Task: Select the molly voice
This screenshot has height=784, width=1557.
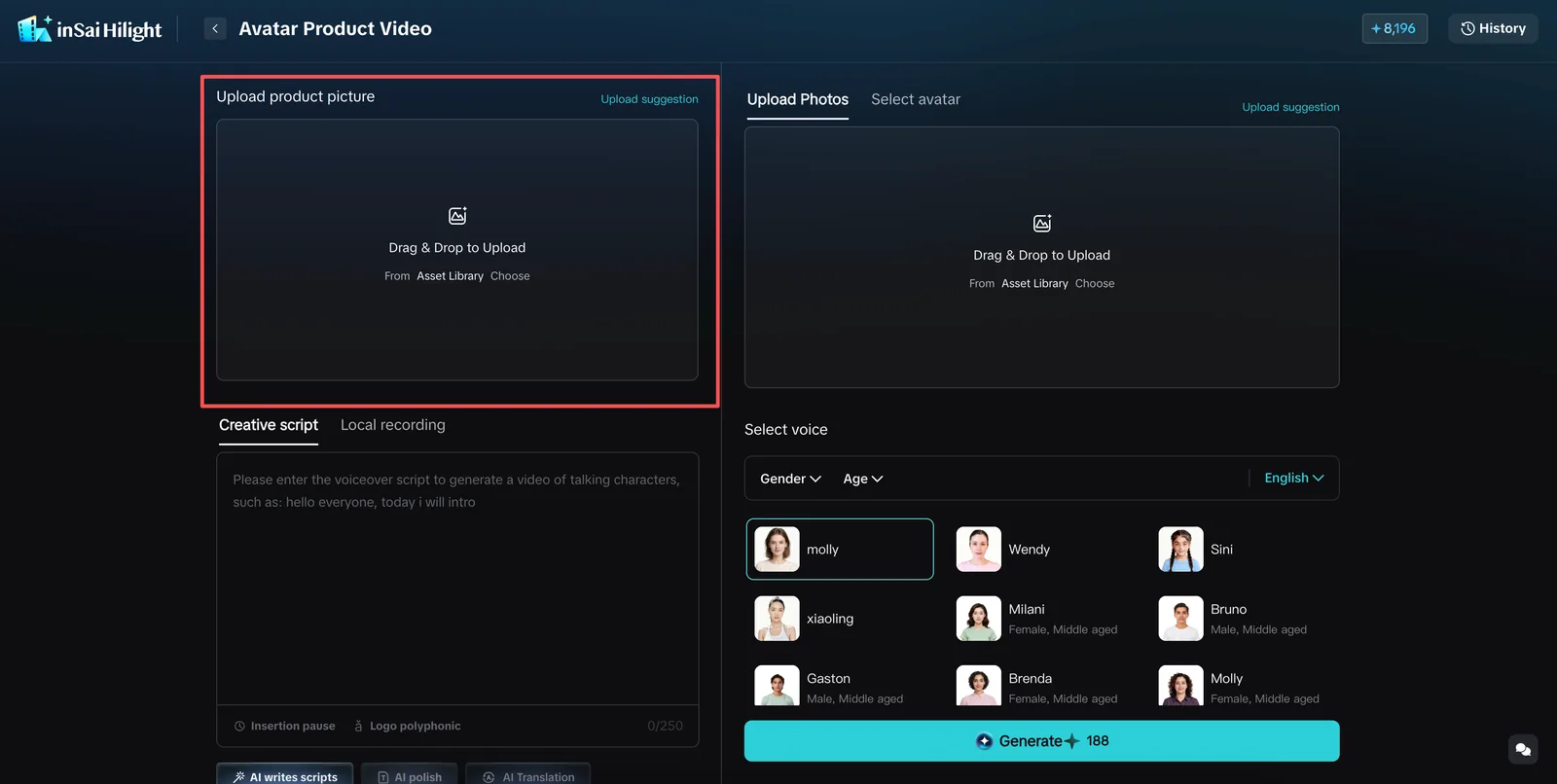Action: [840, 550]
